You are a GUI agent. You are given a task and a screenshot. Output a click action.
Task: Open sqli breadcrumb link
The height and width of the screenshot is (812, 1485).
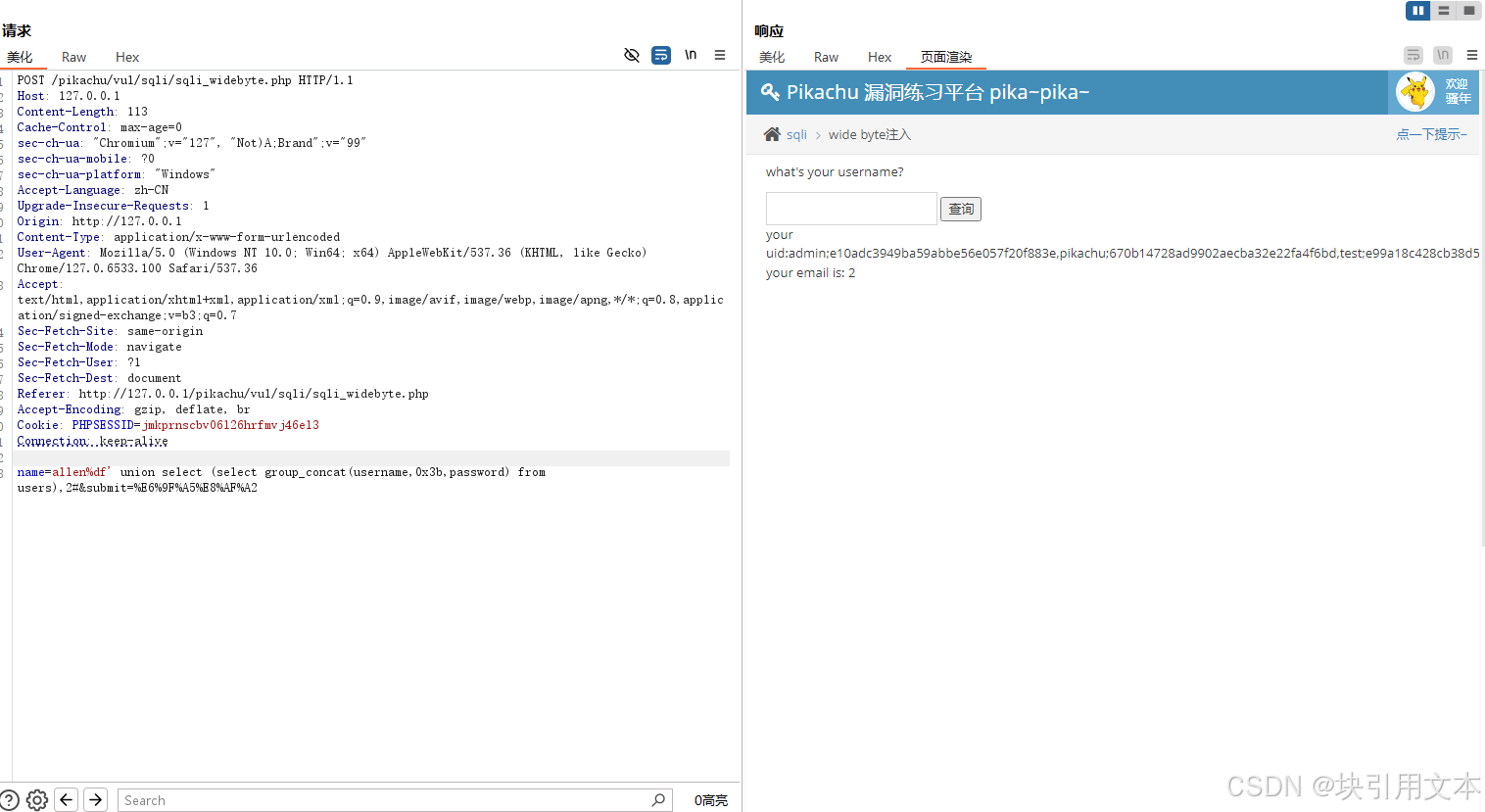pos(796,135)
